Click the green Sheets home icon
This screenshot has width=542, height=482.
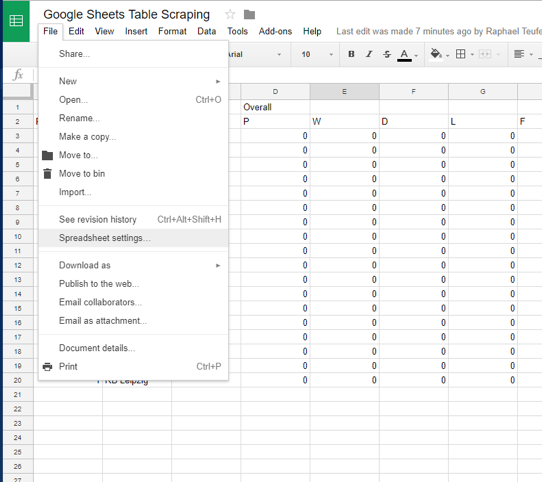tap(16, 21)
